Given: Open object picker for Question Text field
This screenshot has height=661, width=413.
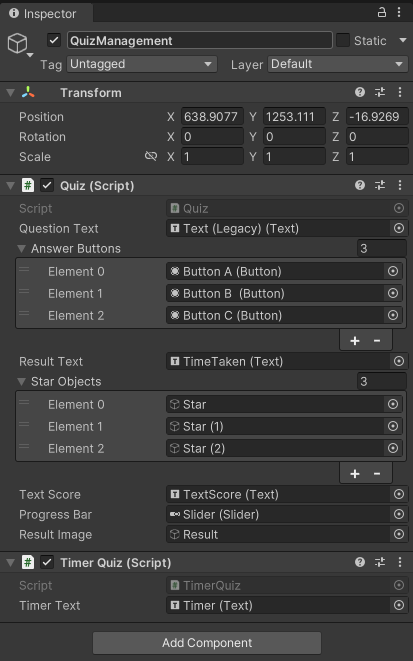Looking at the screenshot, I should 399,228.
